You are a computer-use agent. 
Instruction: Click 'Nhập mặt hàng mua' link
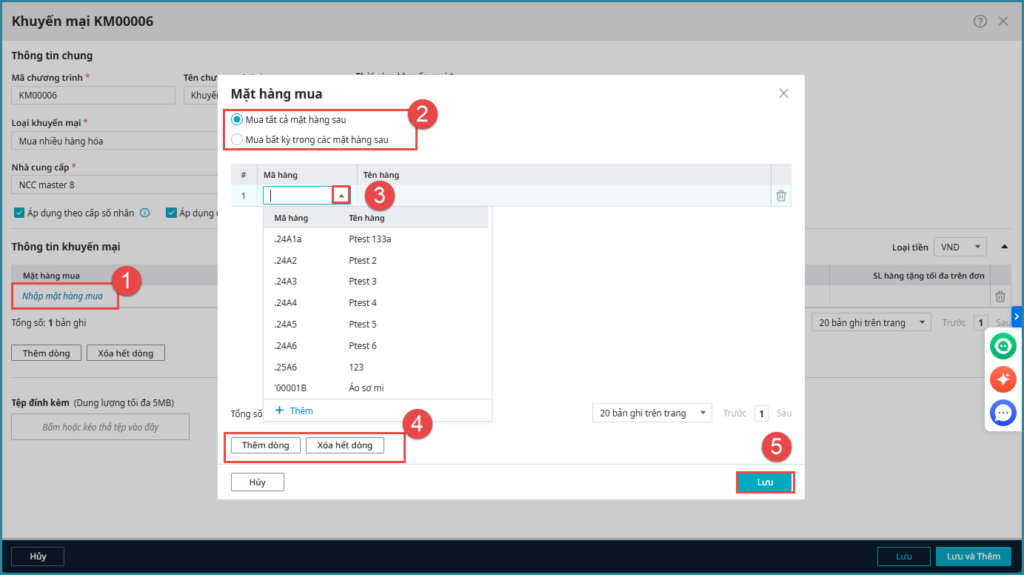click(63, 296)
